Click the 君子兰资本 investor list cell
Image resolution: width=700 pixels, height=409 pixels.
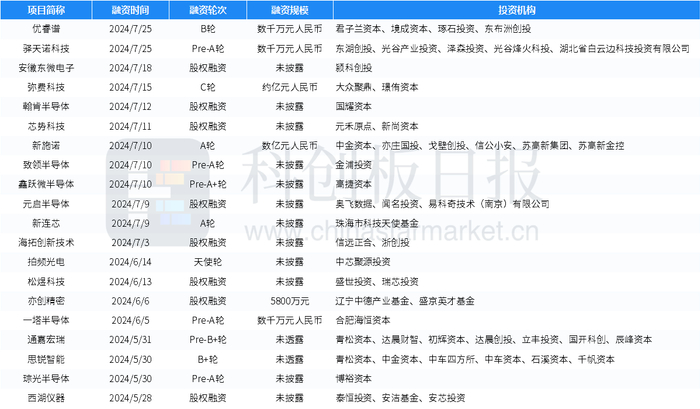point(433,29)
